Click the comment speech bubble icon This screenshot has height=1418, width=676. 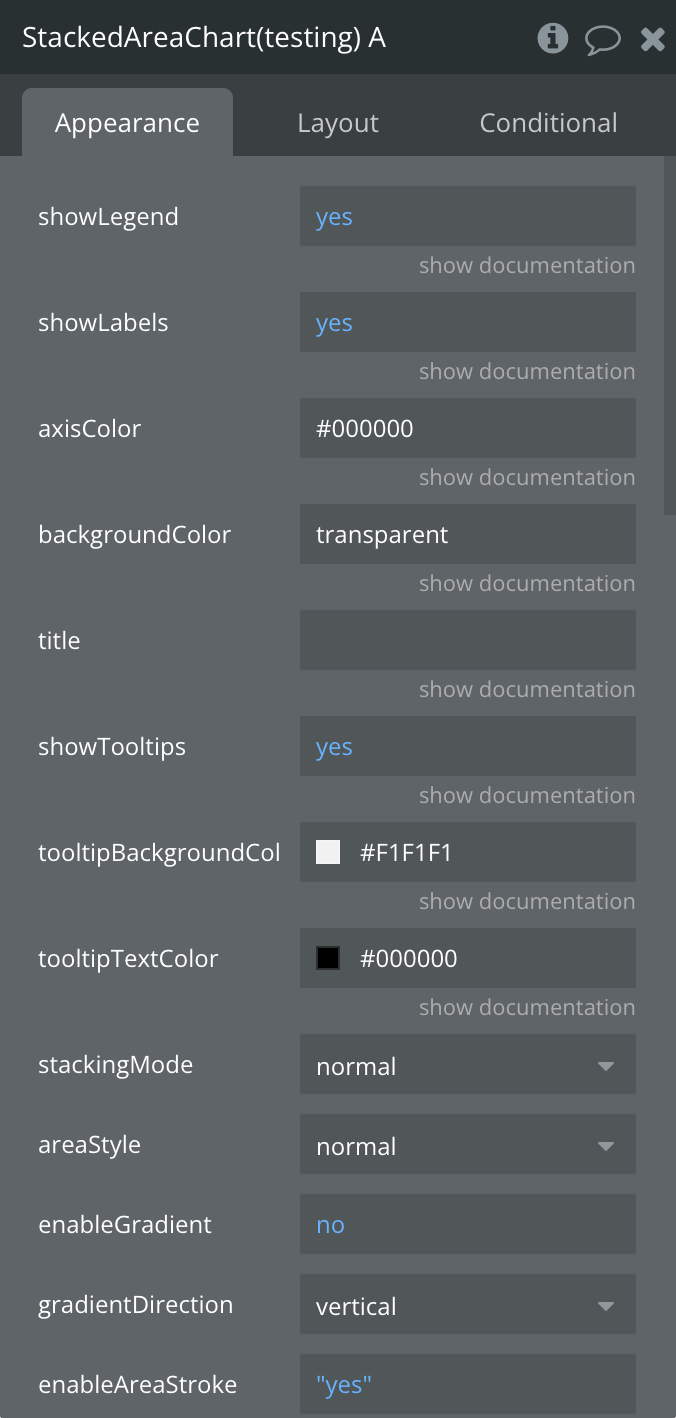coord(602,40)
